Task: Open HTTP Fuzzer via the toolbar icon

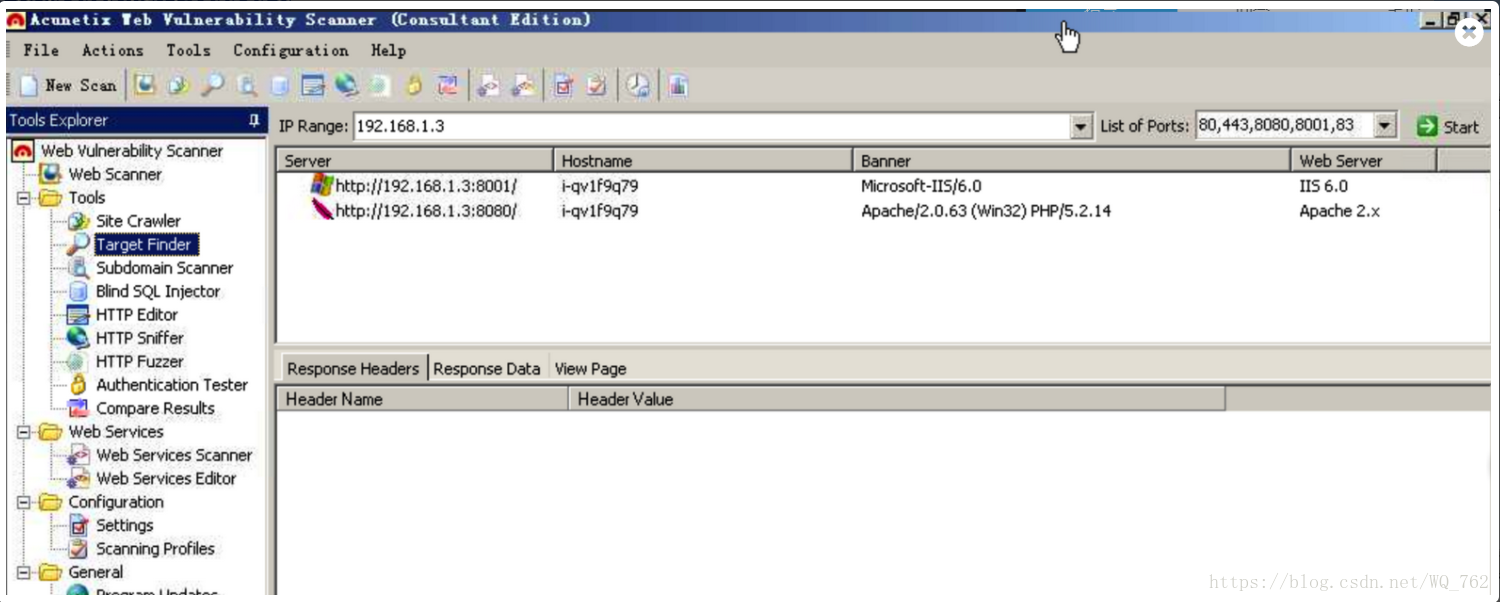Action: (380, 86)
